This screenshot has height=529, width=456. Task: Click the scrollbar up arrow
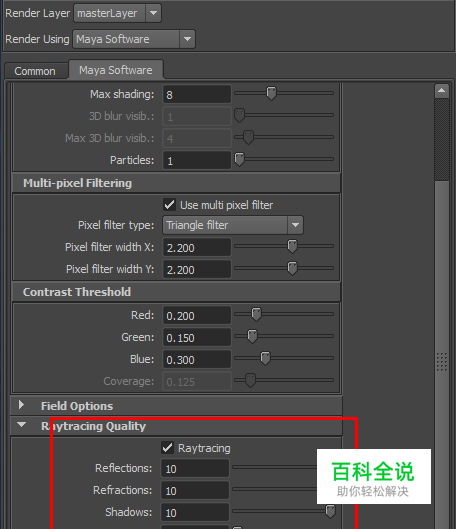[x=441, y=91]
